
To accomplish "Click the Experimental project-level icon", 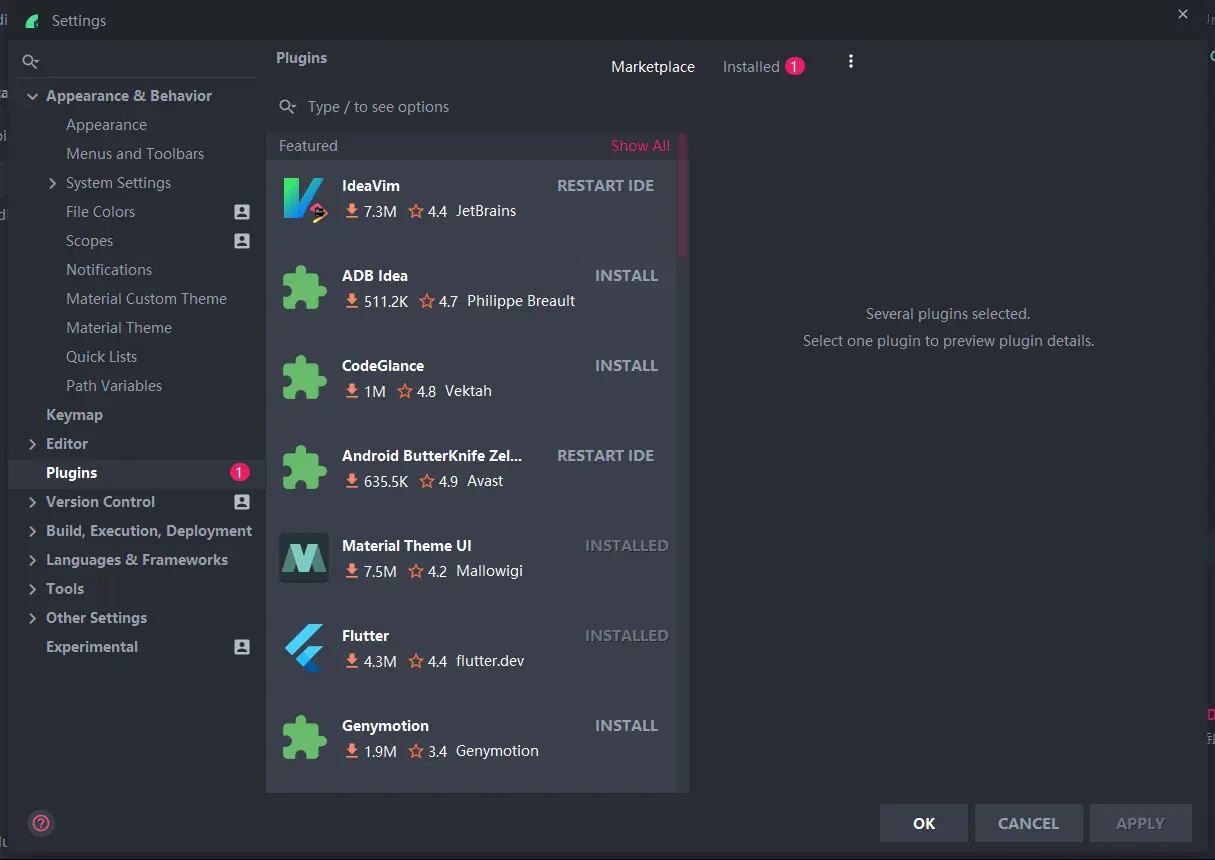I will pyautogui.click(x=242, y=647).
